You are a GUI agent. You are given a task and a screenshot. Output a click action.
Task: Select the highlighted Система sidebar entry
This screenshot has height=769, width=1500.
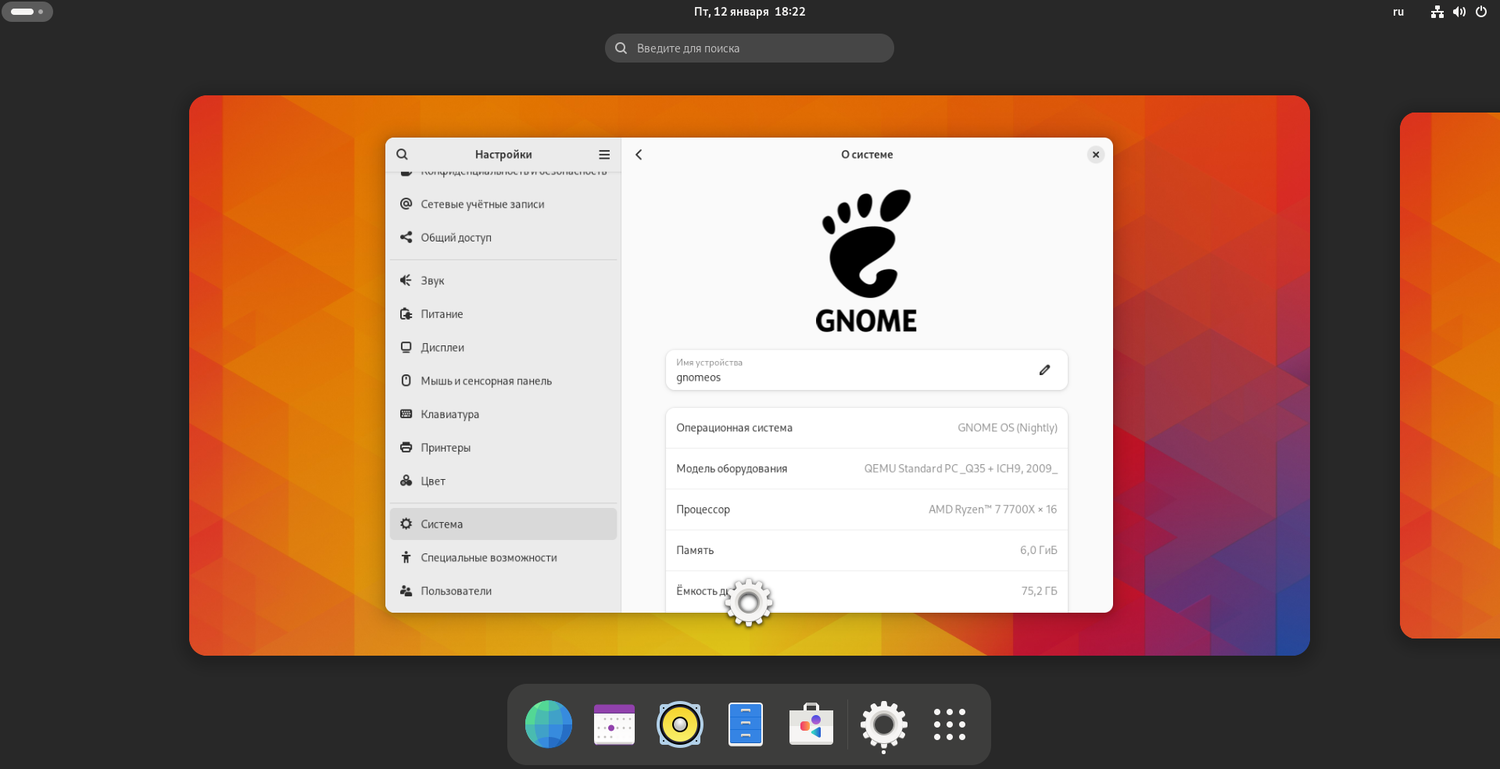click(x=503, y=524)
